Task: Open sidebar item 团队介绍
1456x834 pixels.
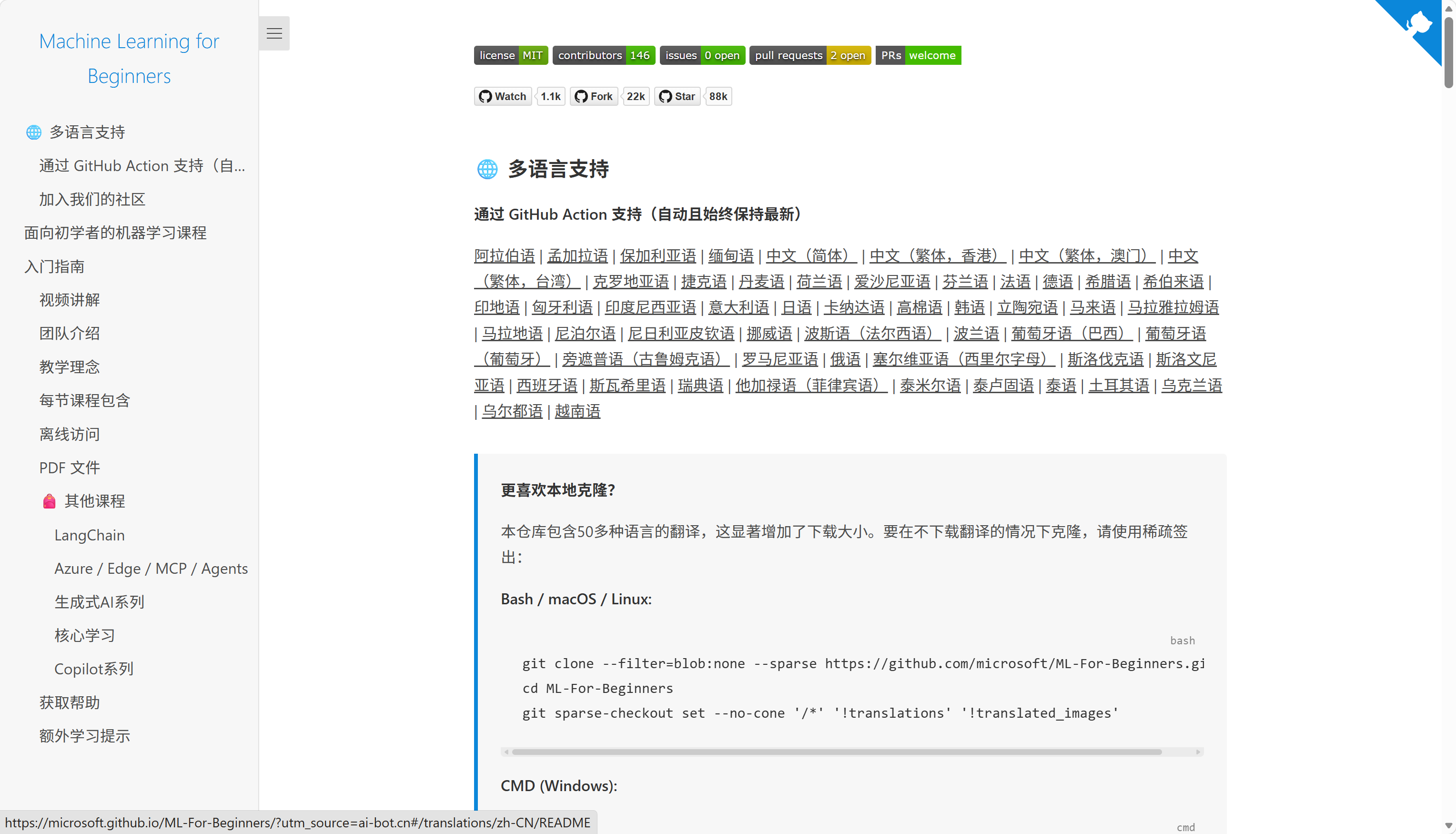Action: [69, 334]
